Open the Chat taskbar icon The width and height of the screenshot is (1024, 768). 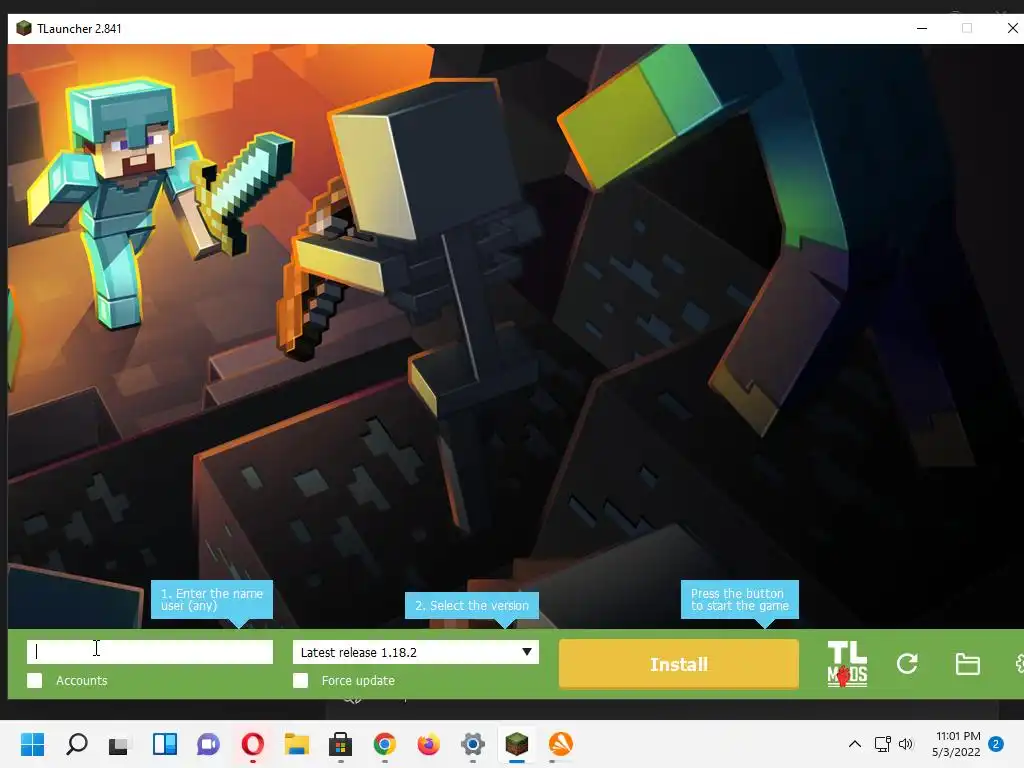click(208, 744)
